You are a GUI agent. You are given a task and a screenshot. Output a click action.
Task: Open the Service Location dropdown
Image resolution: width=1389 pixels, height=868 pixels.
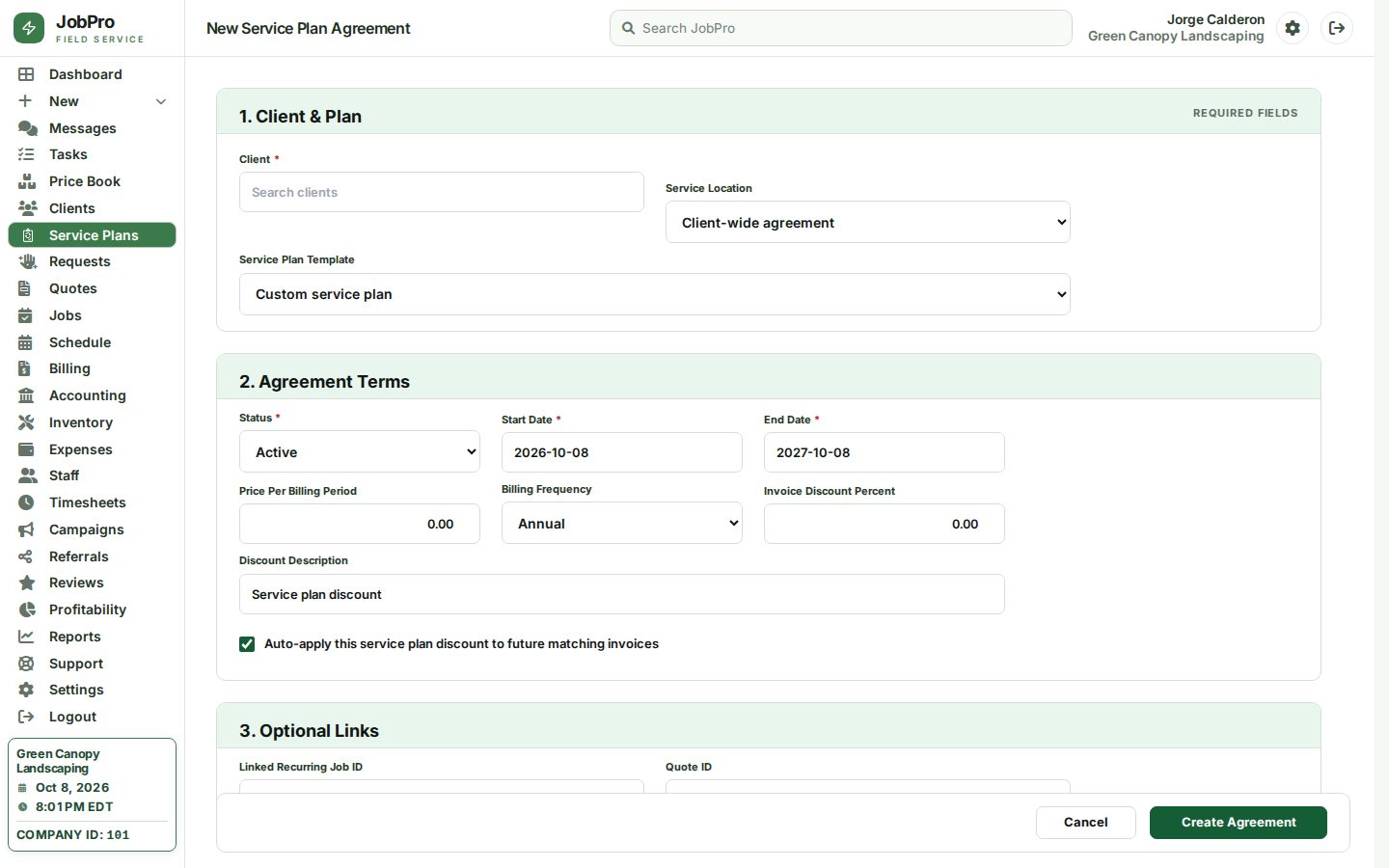coord(868,222)
